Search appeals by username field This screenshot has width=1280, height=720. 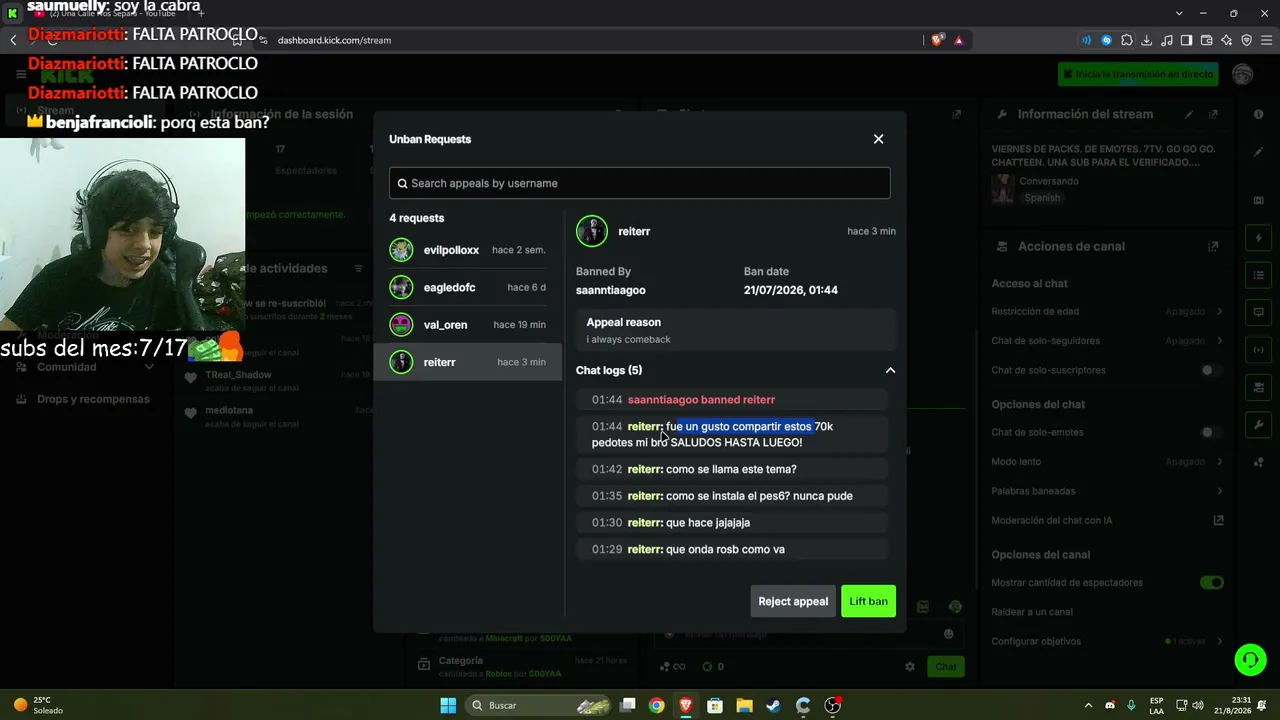[x=639, y=183]
